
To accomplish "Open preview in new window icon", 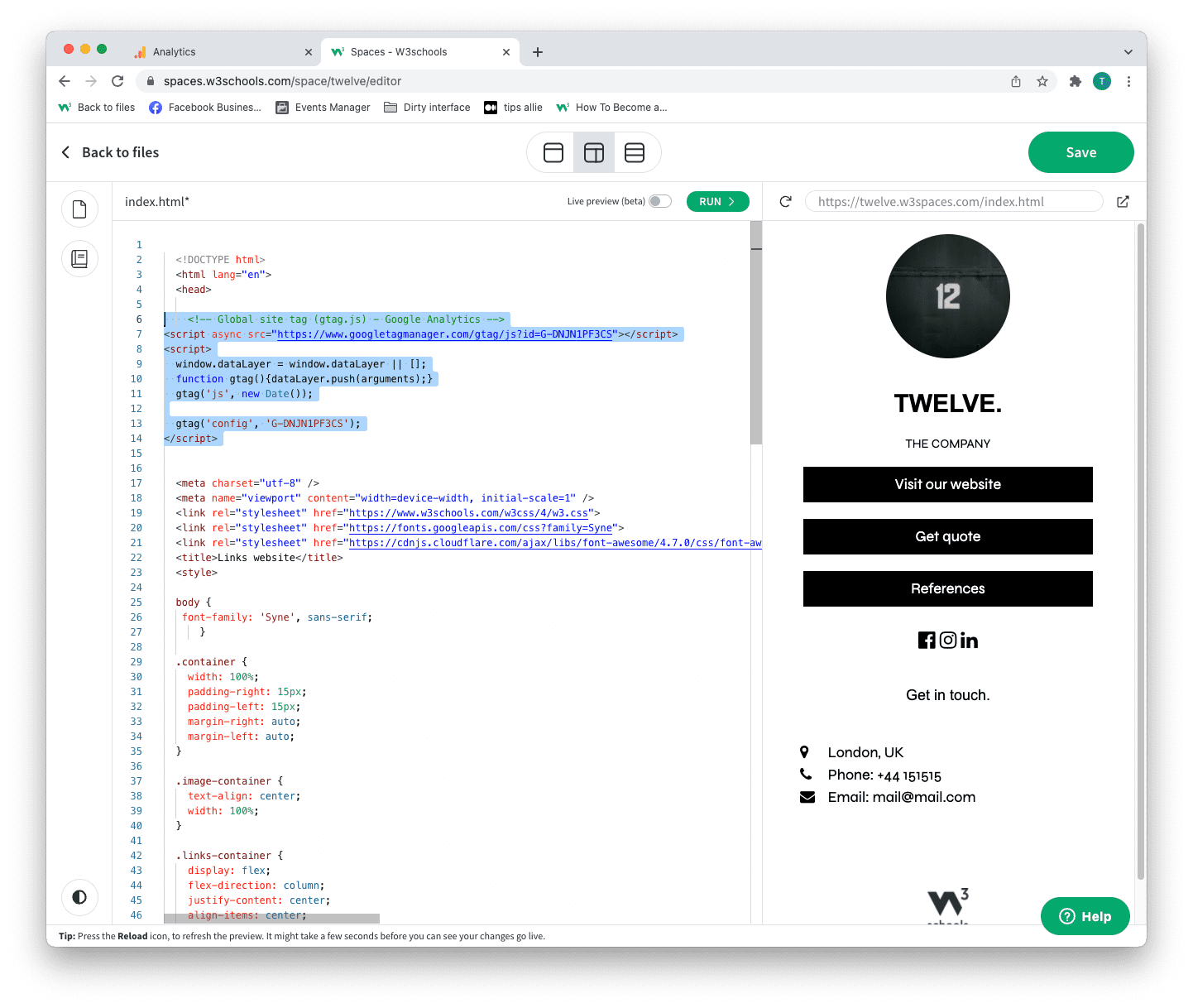I will 1123,201.
